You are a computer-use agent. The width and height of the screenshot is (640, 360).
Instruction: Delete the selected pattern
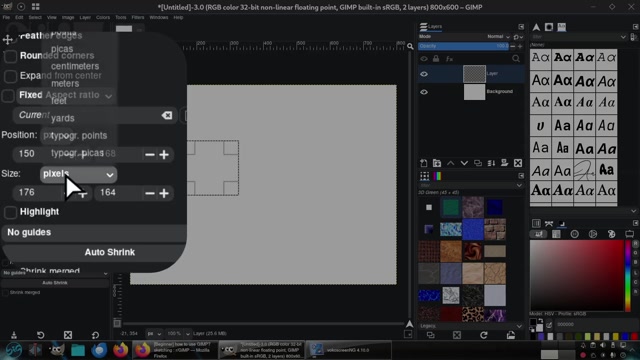point(457,335)
